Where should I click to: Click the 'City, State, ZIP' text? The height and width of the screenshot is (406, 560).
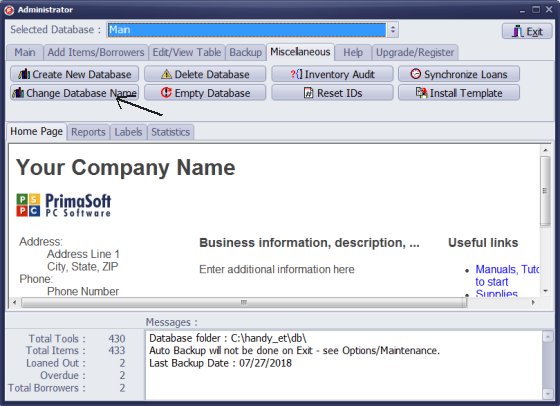pos(82,267)
